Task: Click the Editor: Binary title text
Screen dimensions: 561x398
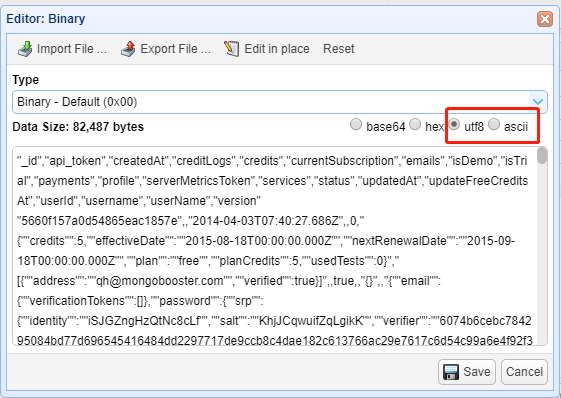Action: (46, 19)
